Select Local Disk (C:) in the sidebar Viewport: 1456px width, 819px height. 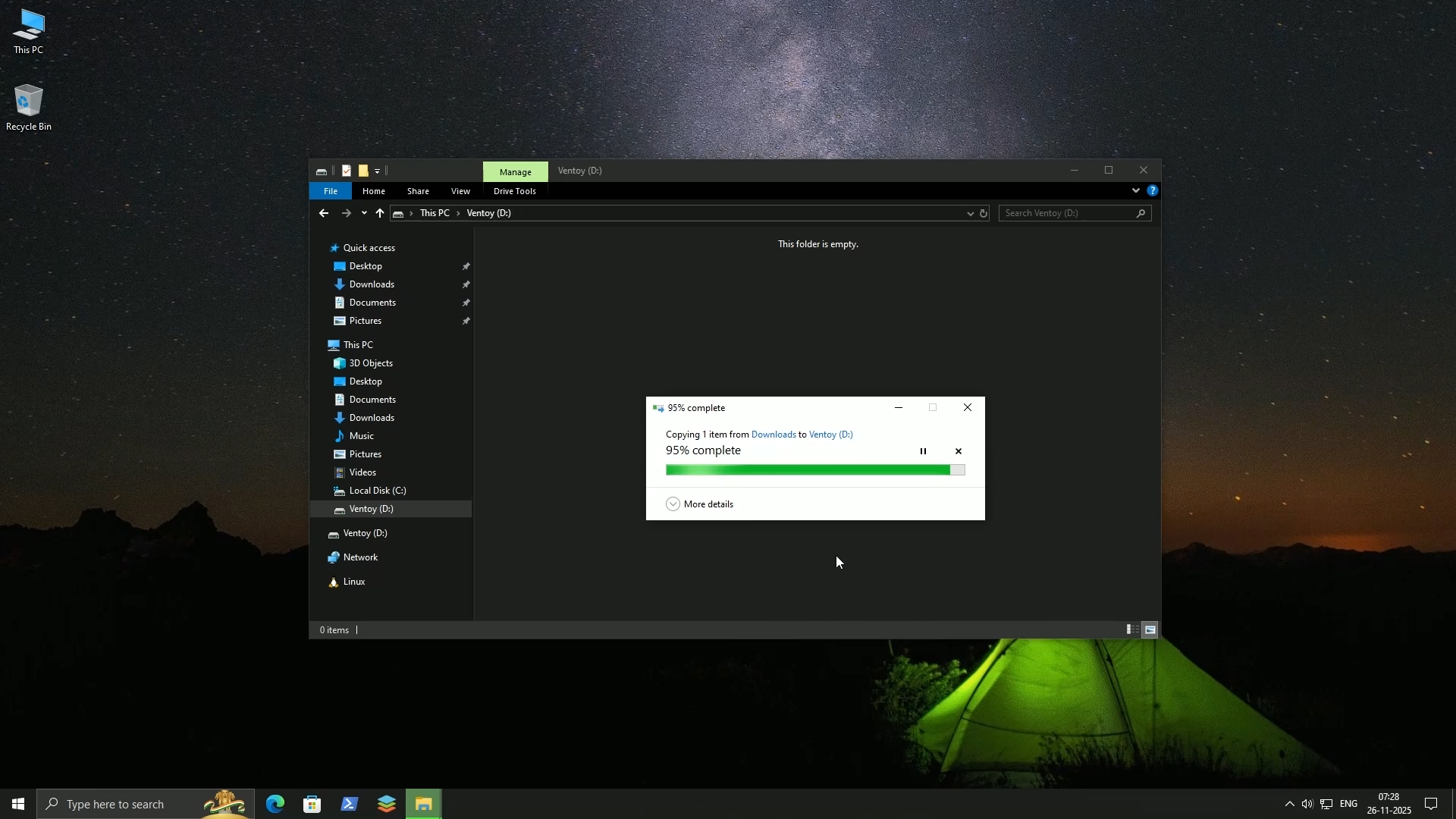(x=376, y=491)
